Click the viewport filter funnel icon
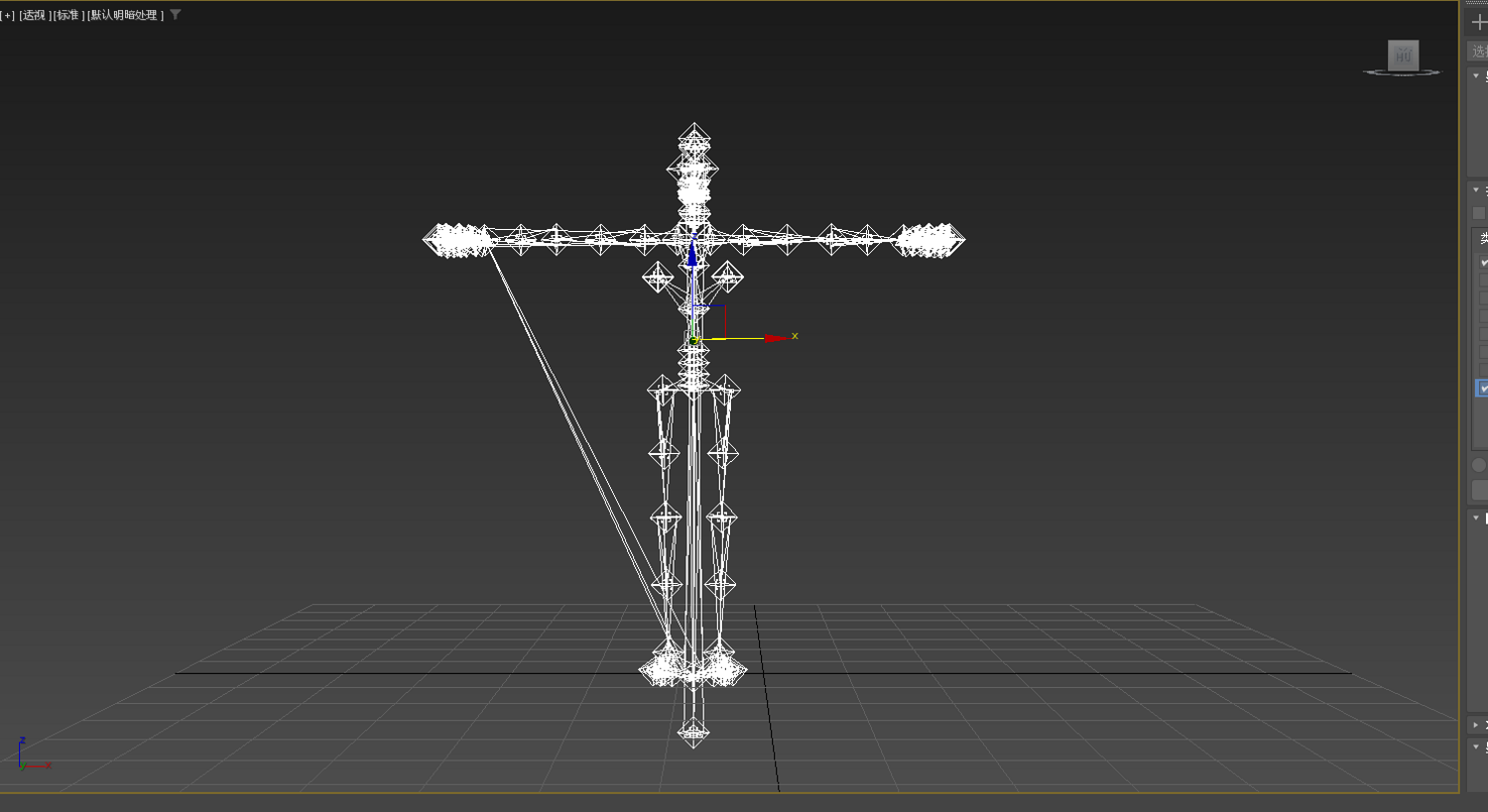 [176, 15]
